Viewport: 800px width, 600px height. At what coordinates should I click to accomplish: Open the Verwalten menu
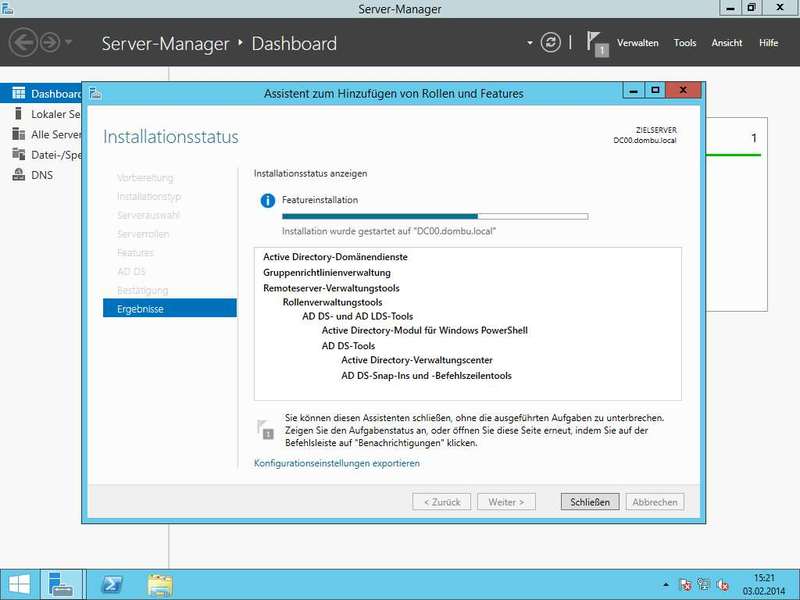click(x=637, y=43)
